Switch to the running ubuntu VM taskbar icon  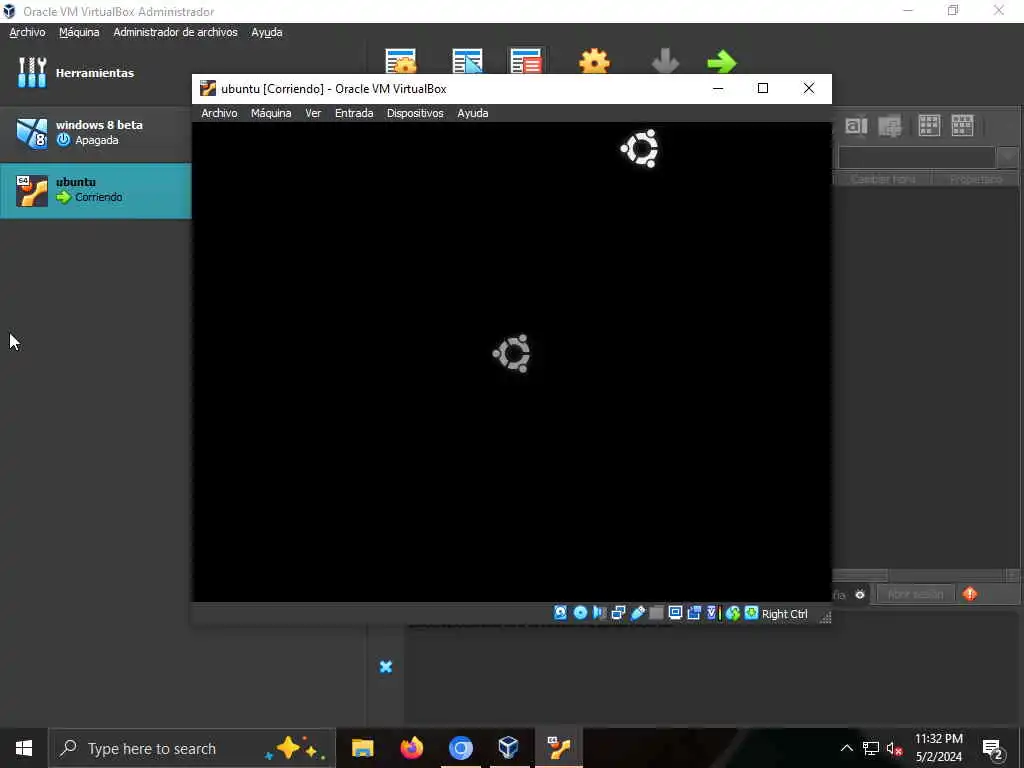[x=559, y=748]
